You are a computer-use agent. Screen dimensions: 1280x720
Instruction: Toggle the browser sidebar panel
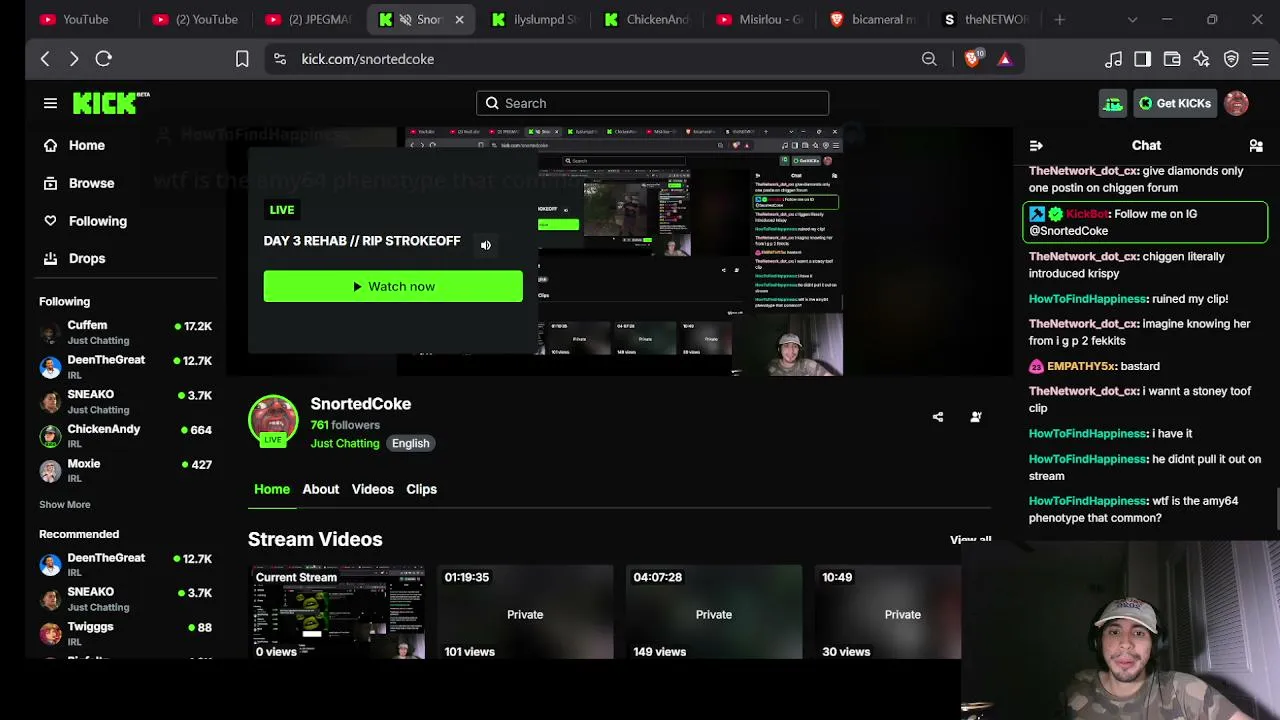(1142, 59)
